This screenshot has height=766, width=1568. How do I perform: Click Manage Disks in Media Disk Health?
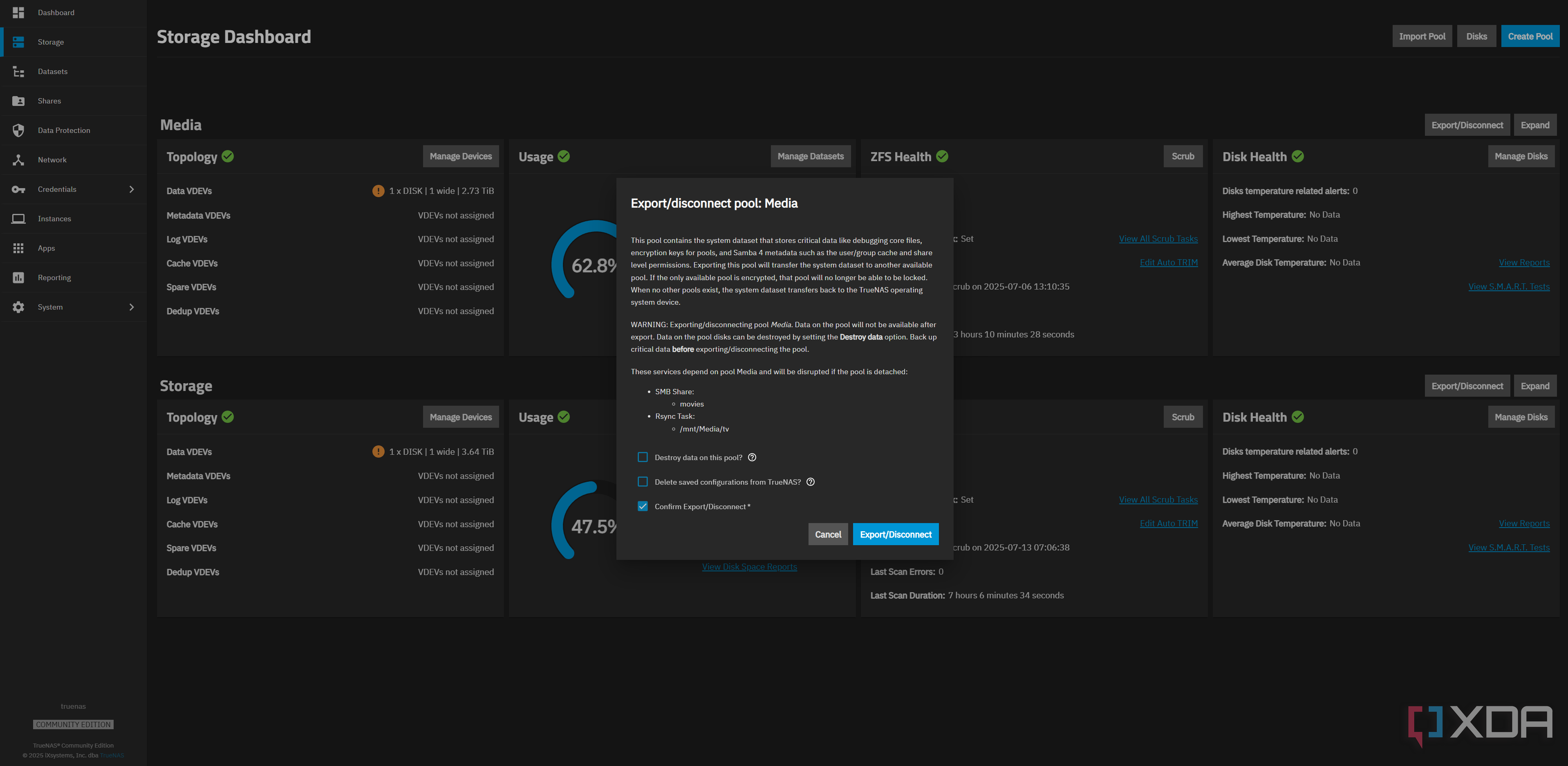[x=1521, y=157]
